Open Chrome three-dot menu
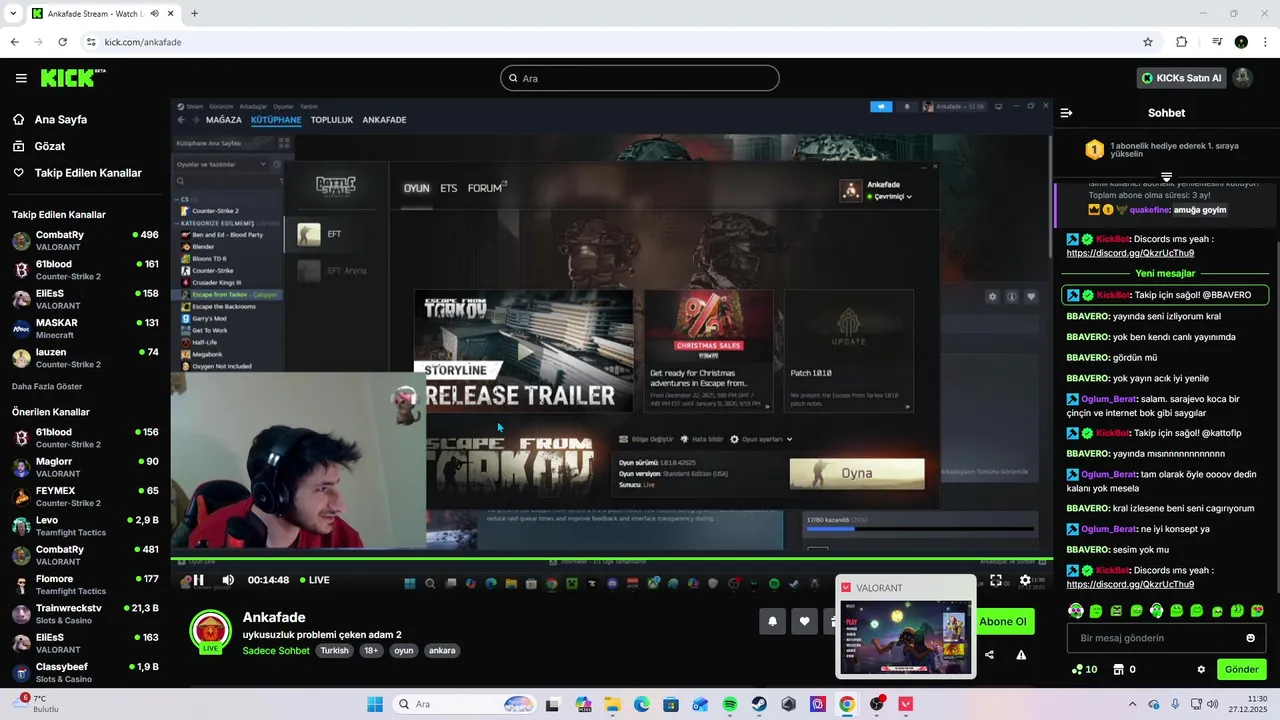Viewport: 1280px width, 720px height. click(x=1265, y=42)
